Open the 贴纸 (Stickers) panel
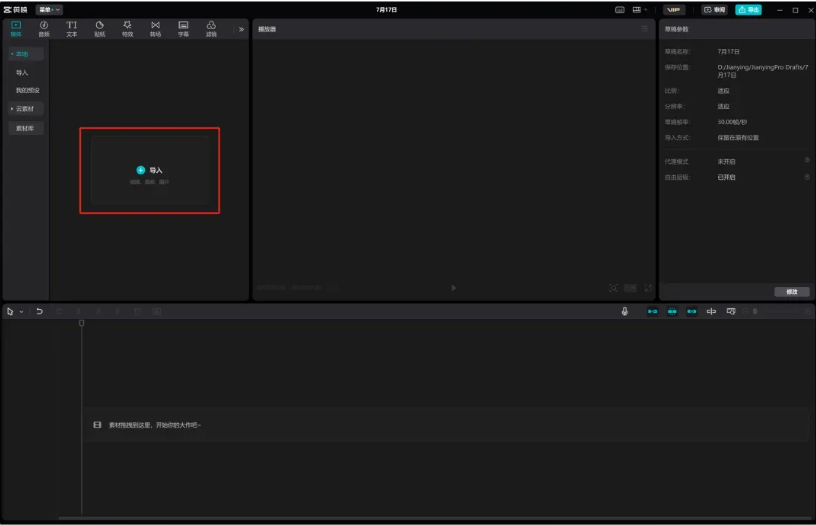 (99, 28)
